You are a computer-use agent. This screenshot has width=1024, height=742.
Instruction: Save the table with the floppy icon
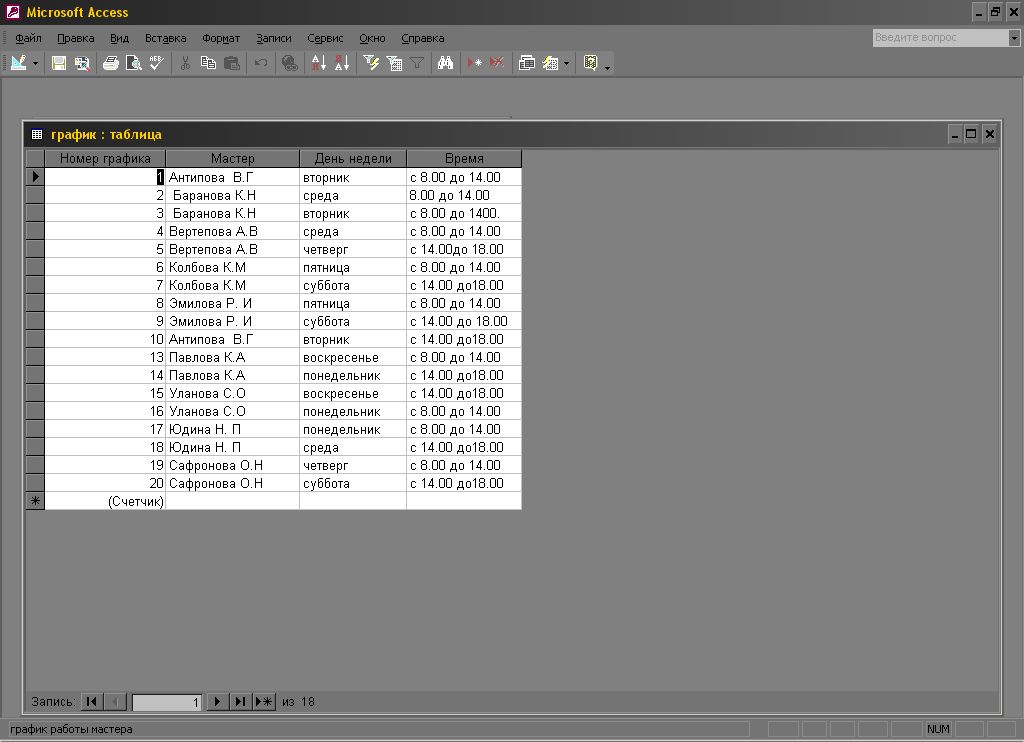59,63
